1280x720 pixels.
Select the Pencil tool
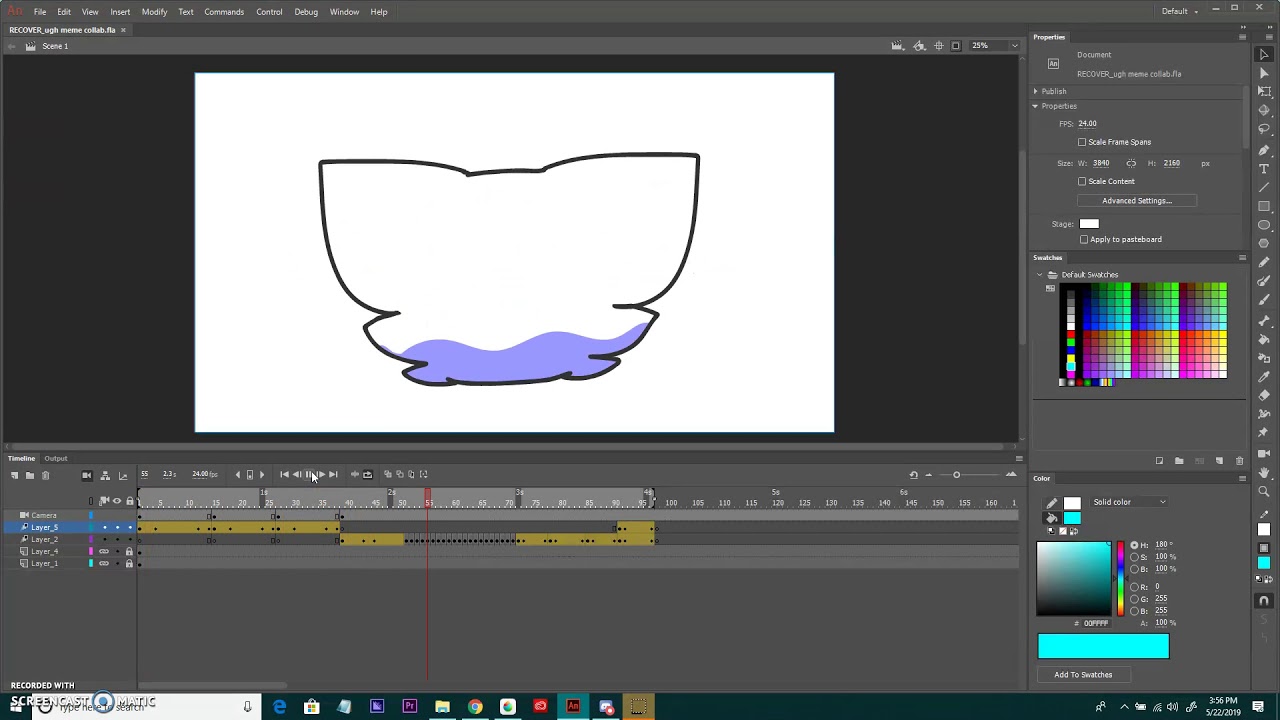point(1264,263)
